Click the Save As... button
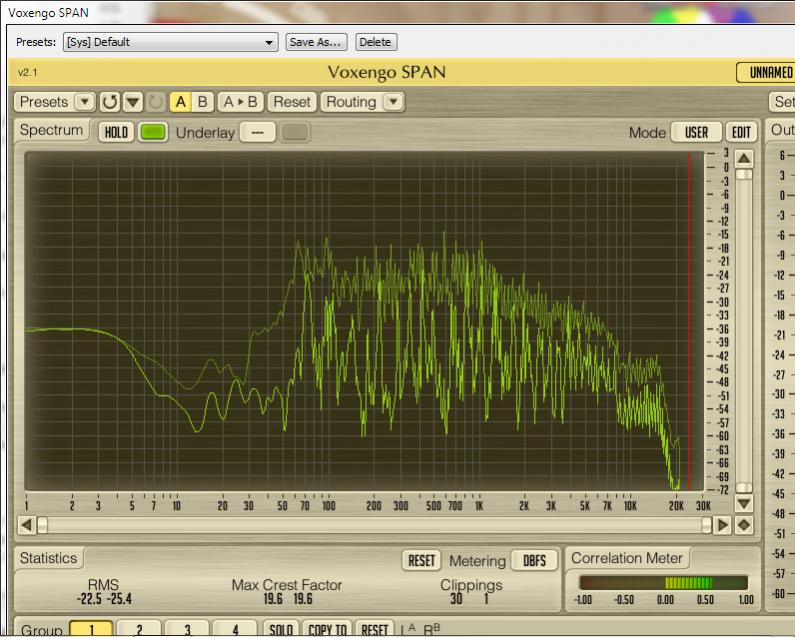This screenshot has width=795, height=637. [x=316, y=42]
